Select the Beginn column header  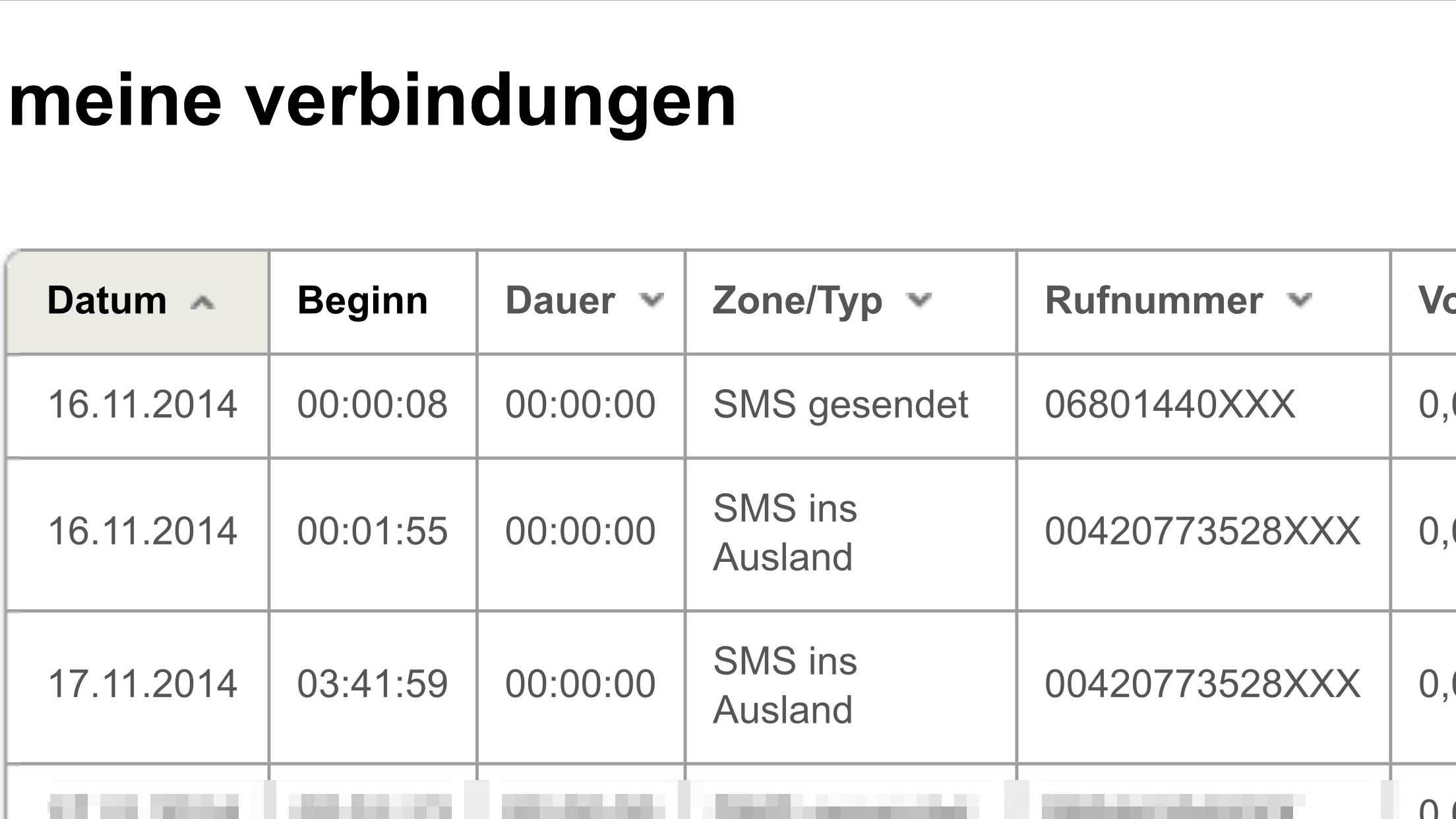[363, 301]
